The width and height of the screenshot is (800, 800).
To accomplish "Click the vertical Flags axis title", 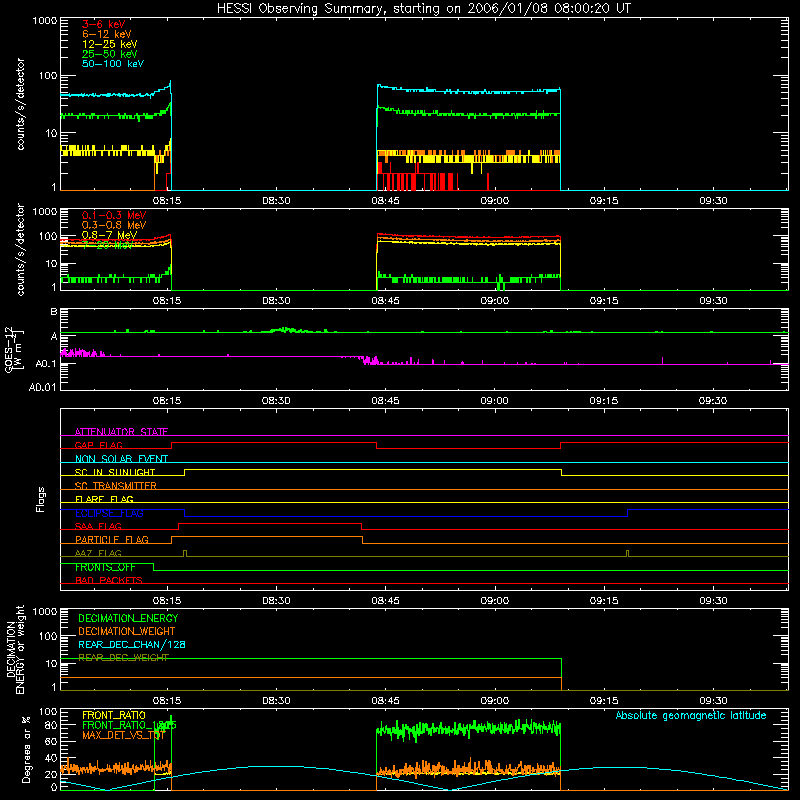I will [x=41, y=499].
